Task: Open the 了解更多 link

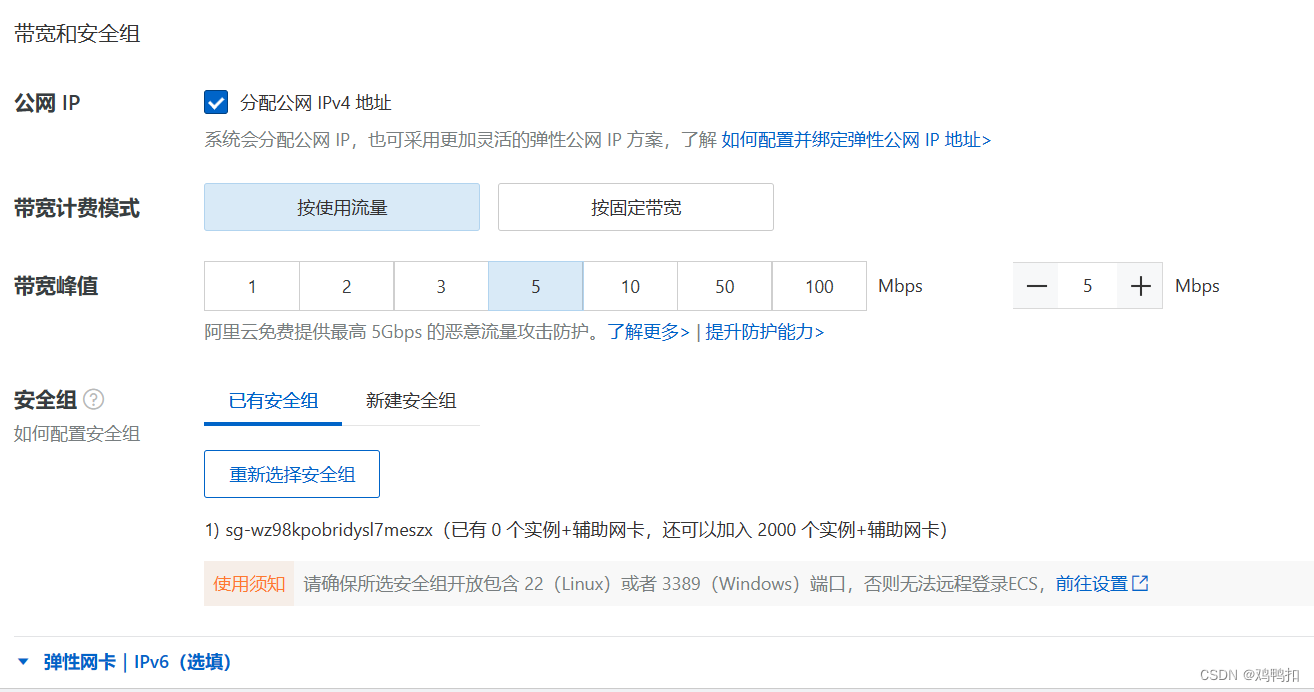Action: tap(648, 332)
